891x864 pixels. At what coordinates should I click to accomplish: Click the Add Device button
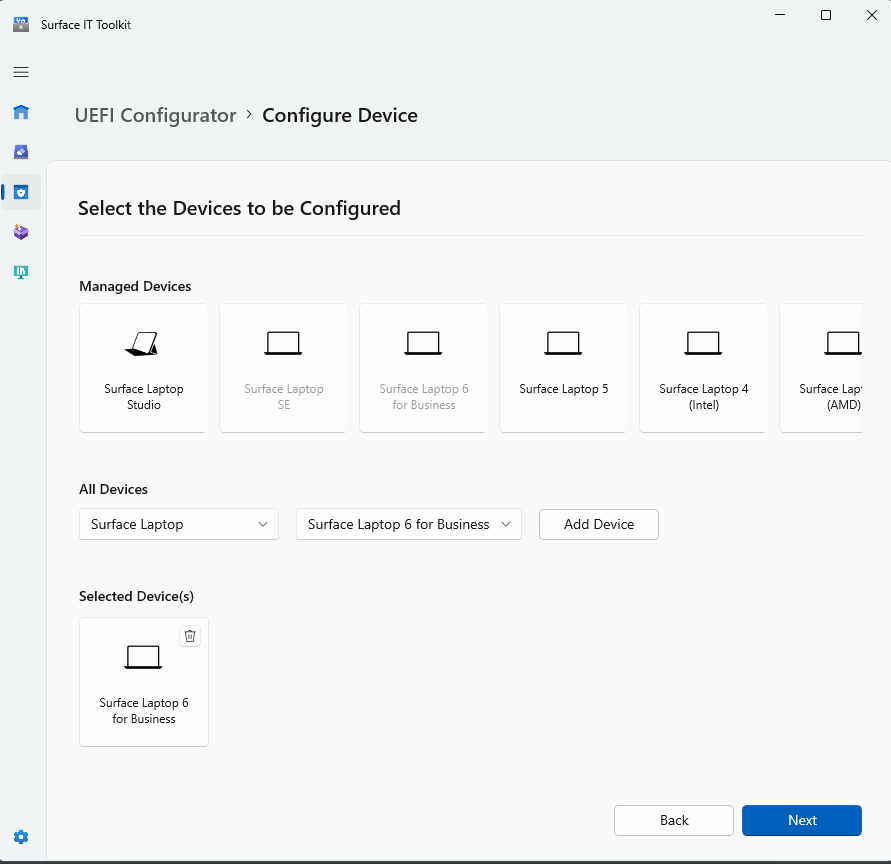point(598,524)
